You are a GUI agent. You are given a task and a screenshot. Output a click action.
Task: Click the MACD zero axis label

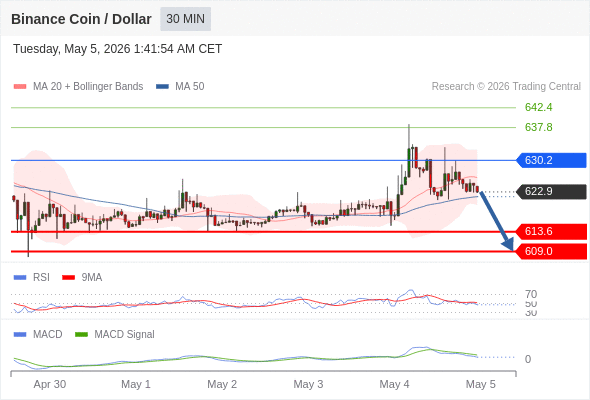point(528,359)
